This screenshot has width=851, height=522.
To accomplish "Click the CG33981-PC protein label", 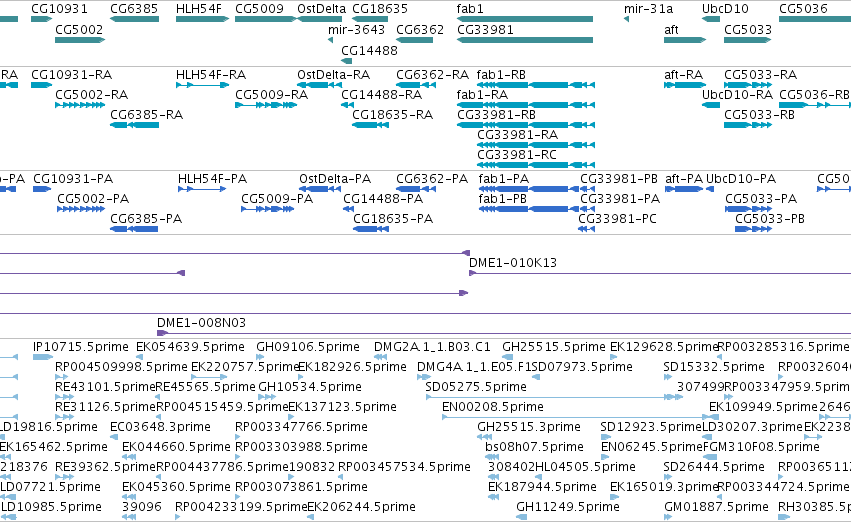I will pos(618,219).
